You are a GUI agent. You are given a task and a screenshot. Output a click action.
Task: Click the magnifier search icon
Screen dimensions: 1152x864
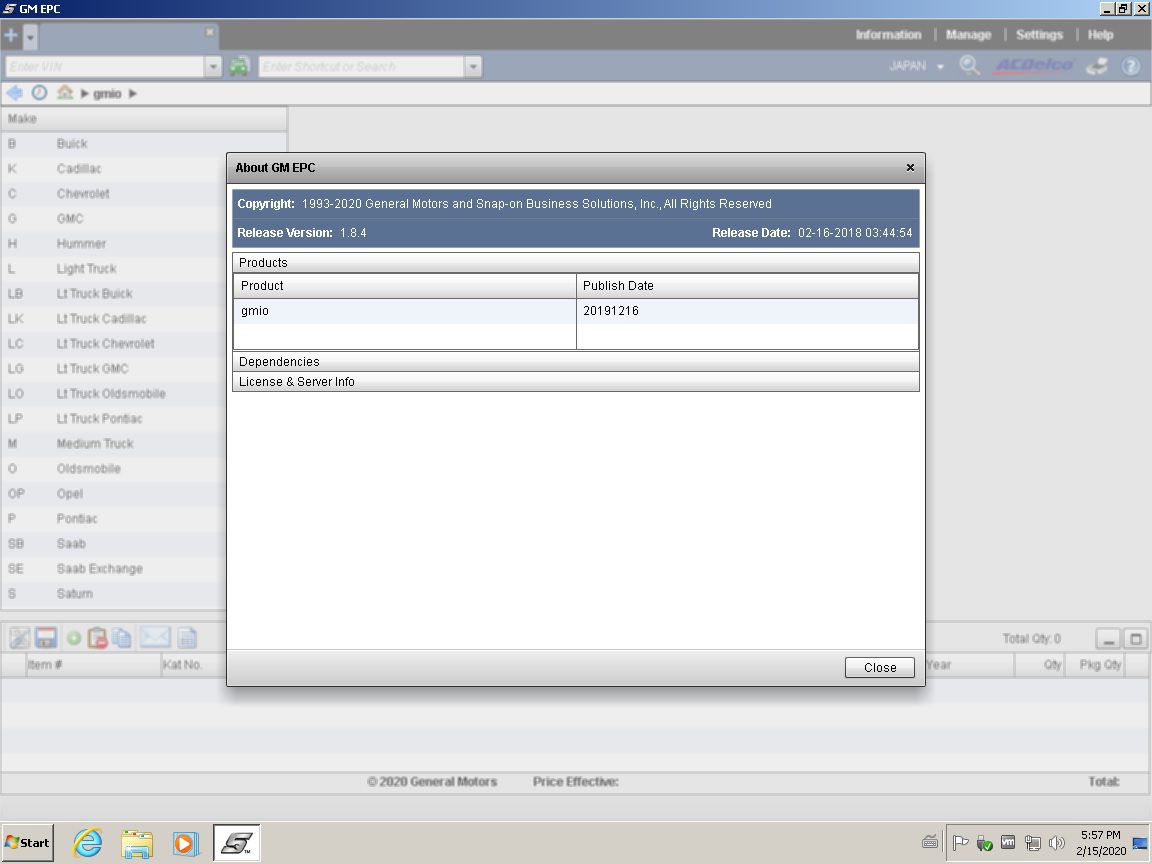[x=970, y=65]
